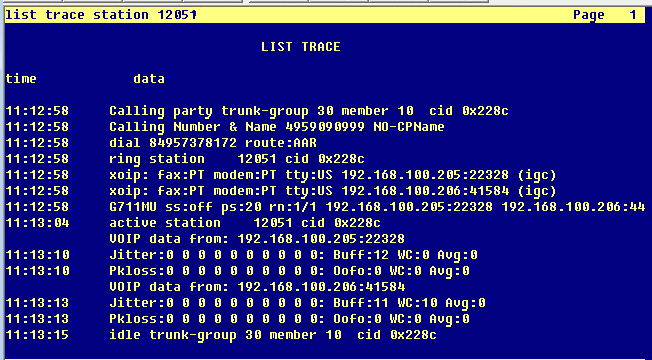The height and width of the screenshot is (360, 652).
Task: Select 'Calling party trunk-group 30 member 10' text
Action: pos(262,111)
